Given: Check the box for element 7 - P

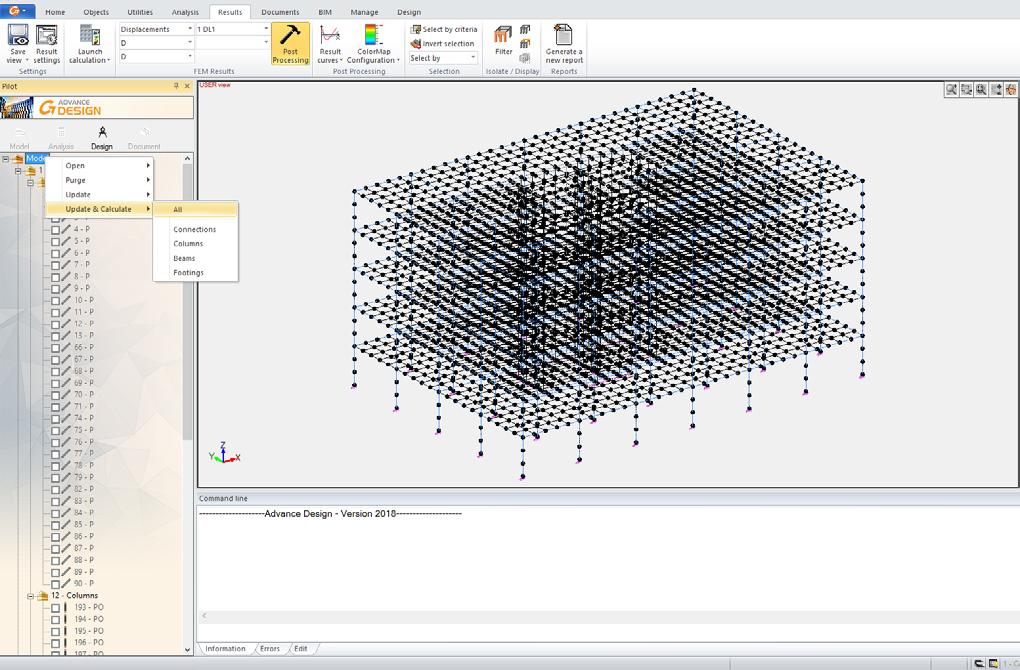Looking at the screenshot, I should (55, 265).
